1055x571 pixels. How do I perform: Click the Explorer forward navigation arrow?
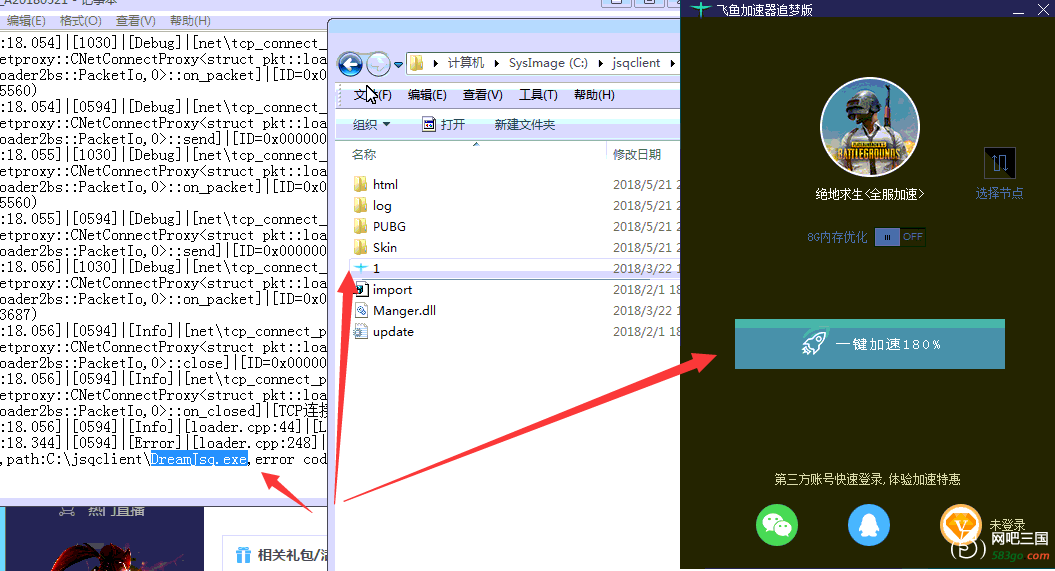point(378,64)
